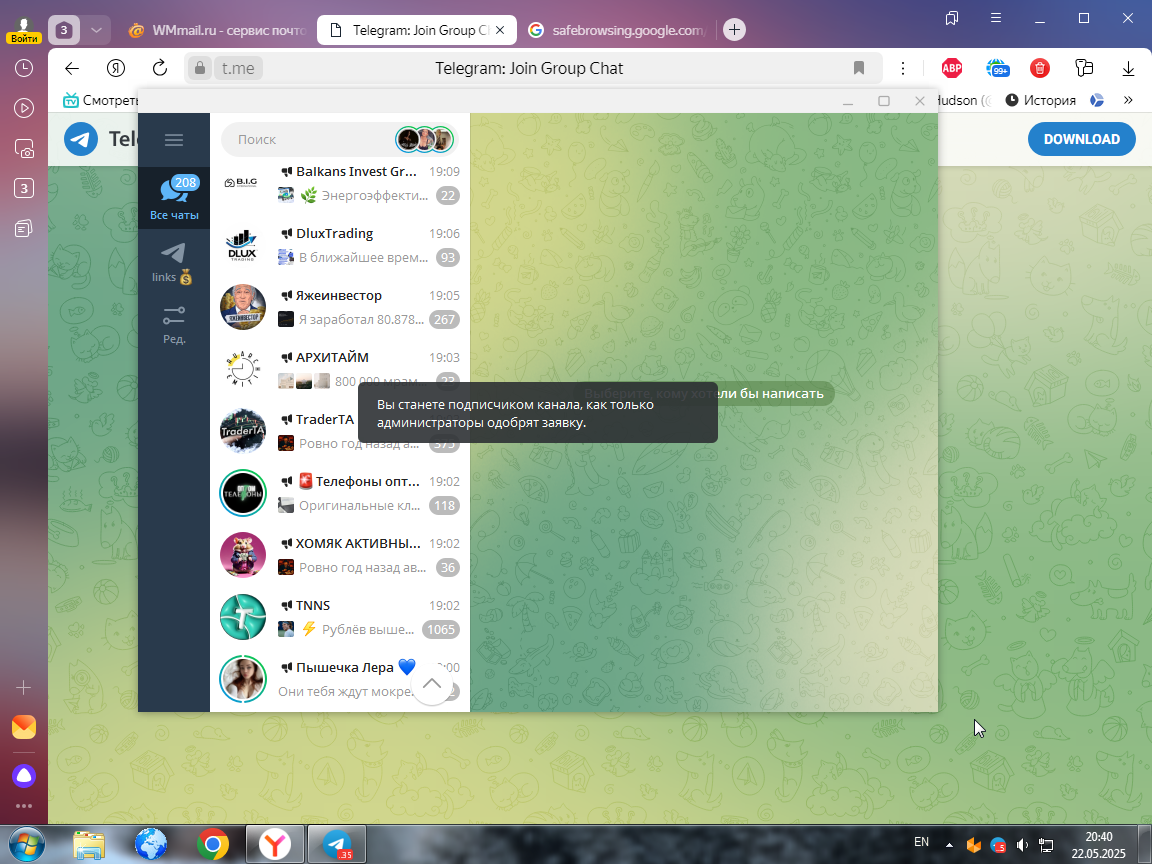Image resolution: width=1152 pixels, height=864 pixels.
Task: Open history clock icon in browser sidebar
Action: (24, 68)
